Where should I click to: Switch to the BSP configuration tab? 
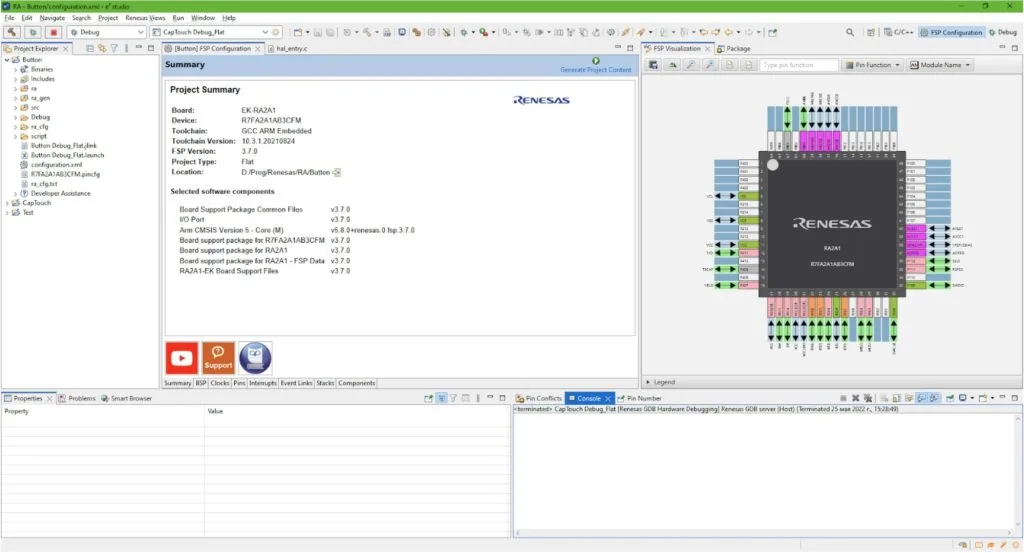pyautogui.click(x=200, y=383)
